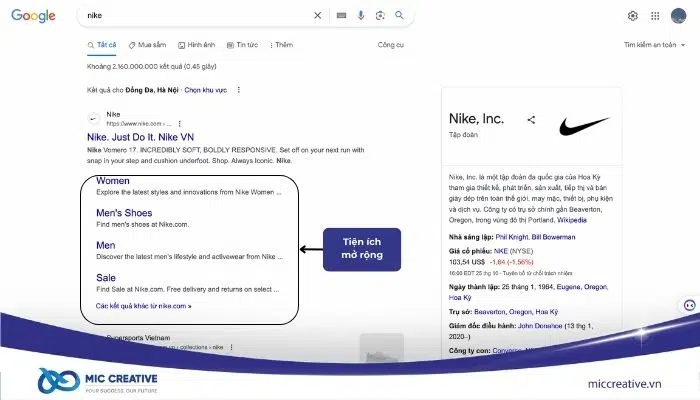This screenshot has width=700, height=400.
Task: Switch to the Tin tức tab
Action: [242, 45]
